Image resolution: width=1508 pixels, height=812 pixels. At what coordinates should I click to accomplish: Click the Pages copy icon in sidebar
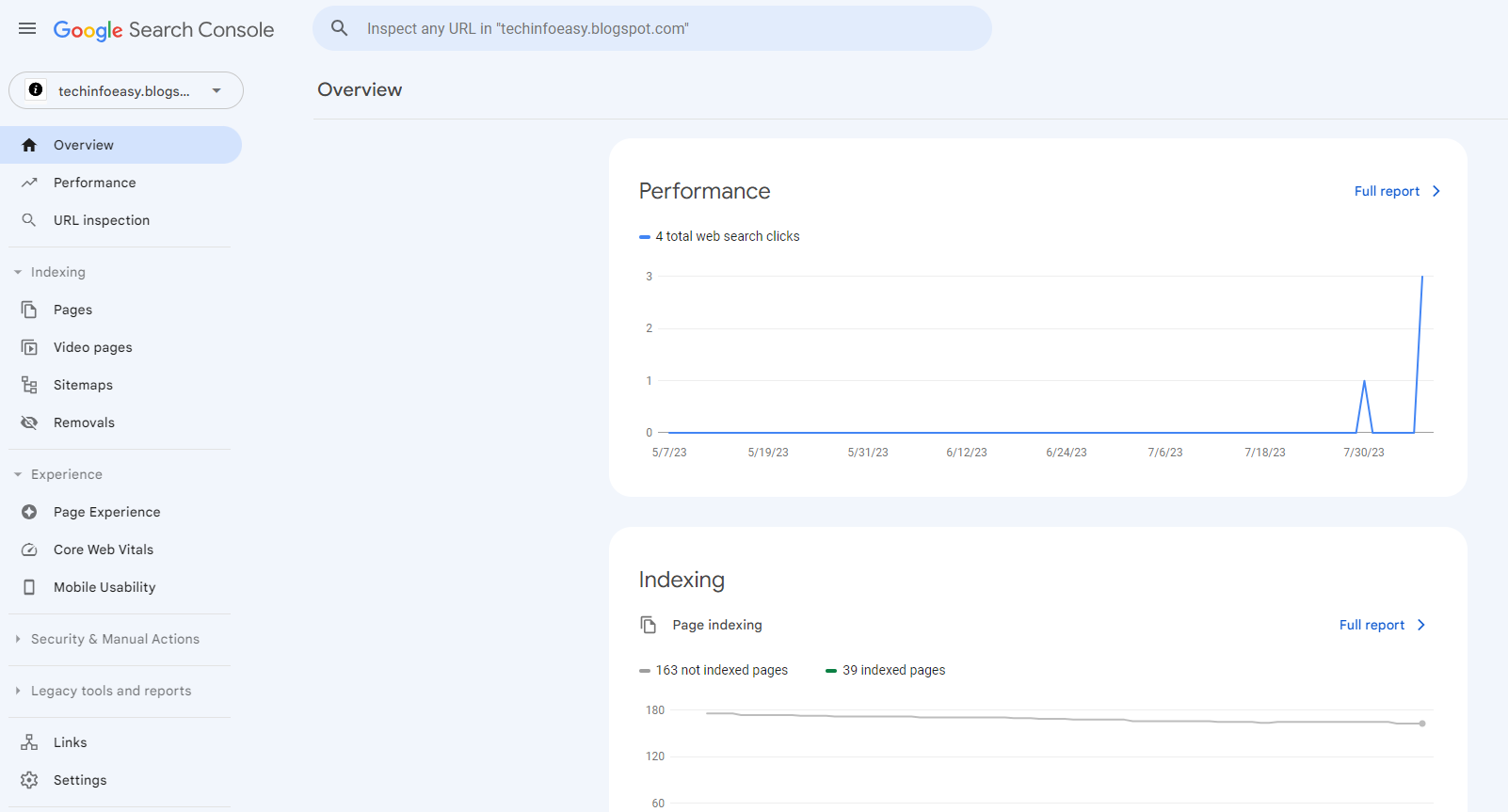point(29,310)
